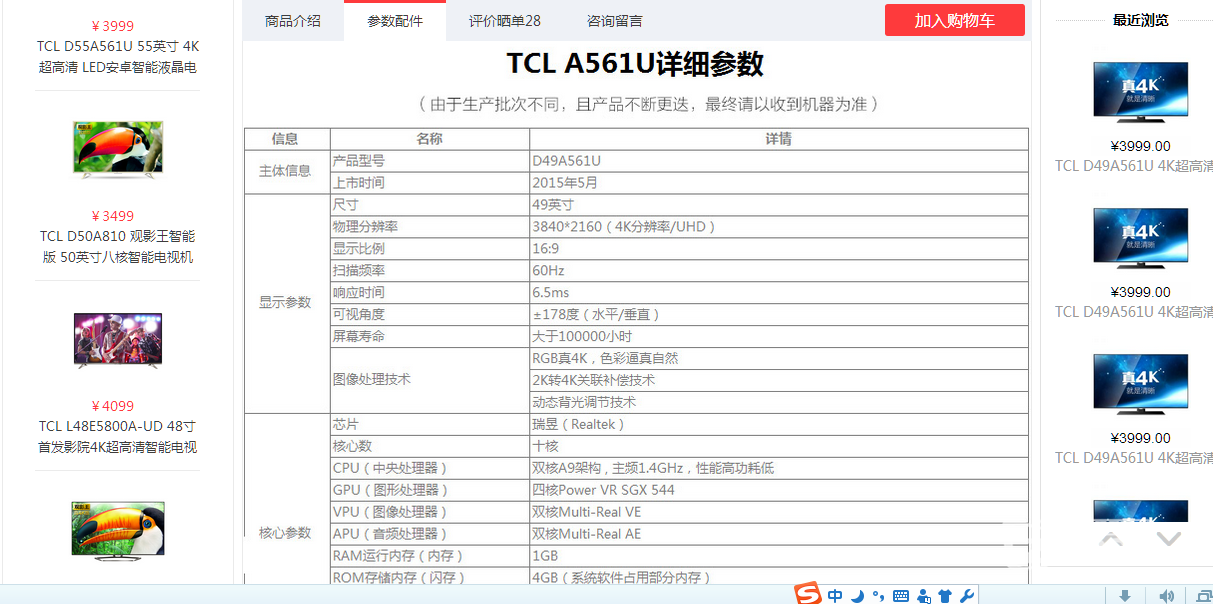
Task: Open the TCL D50A810 观影王 product link
Action: (118, 247)
